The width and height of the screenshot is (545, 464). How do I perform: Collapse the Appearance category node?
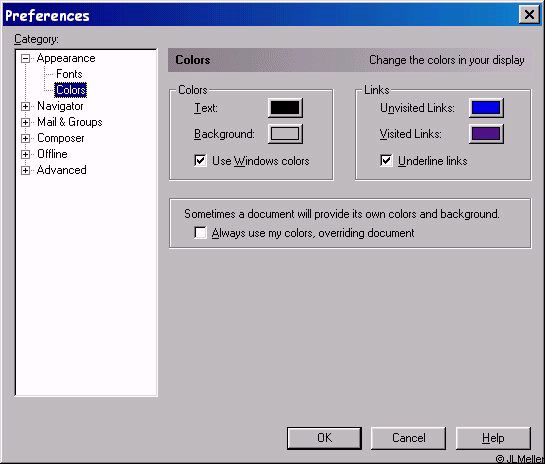[x=25, y=58]
